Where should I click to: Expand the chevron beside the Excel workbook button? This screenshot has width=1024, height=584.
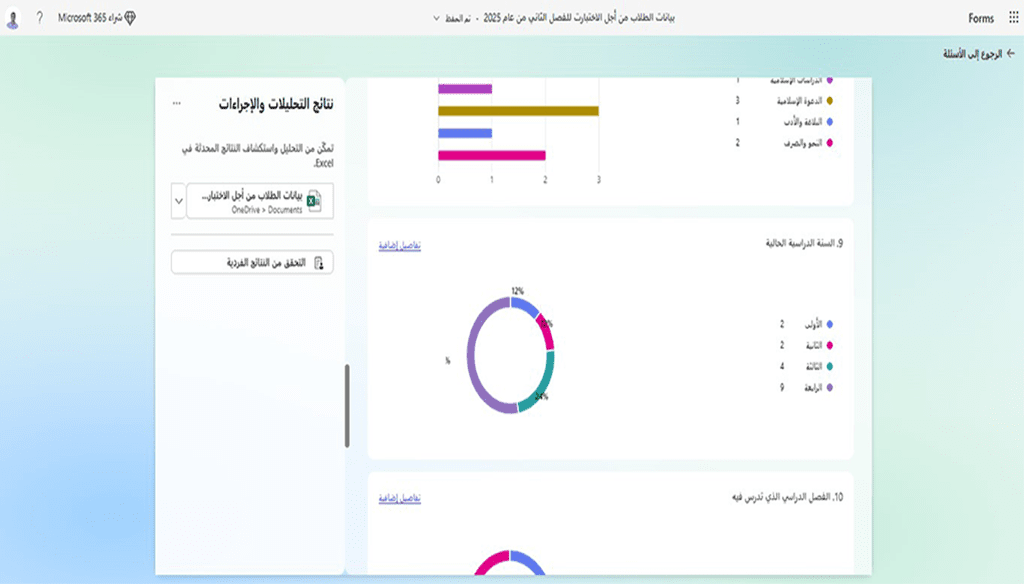coord(178,201)
